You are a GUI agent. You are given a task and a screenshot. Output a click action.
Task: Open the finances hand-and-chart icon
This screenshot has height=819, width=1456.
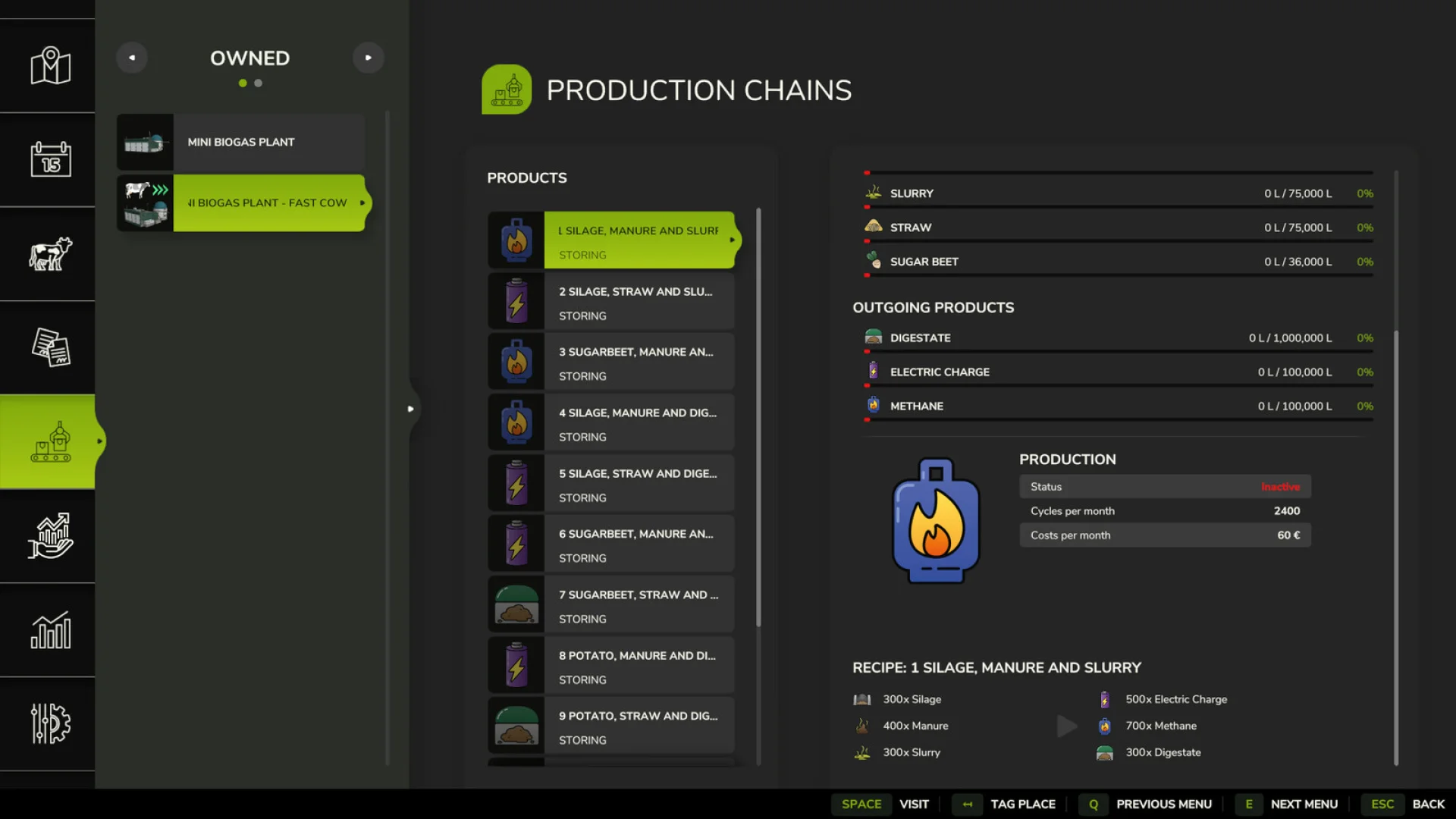pyautogui.click(x=48, y=537)
